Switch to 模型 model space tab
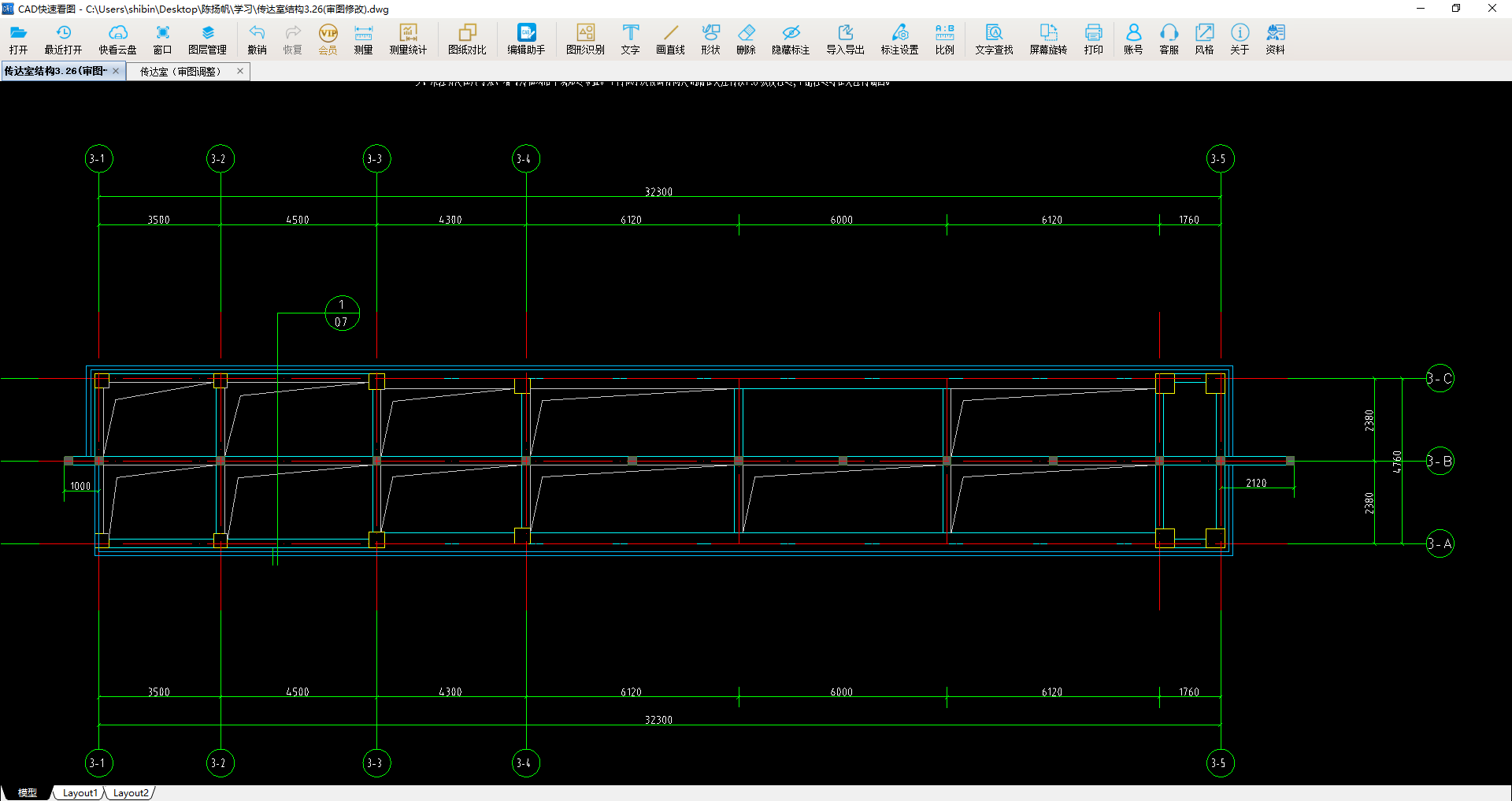The width and height of the screenshot is (1512, 801). point(28,792)
